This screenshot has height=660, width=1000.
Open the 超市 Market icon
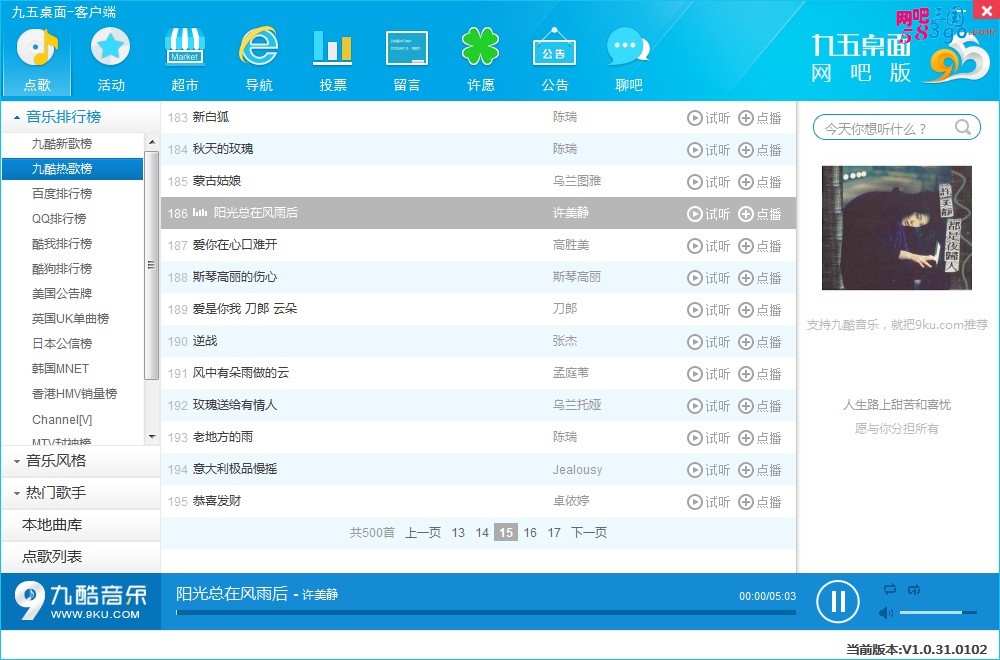point(184,60)
